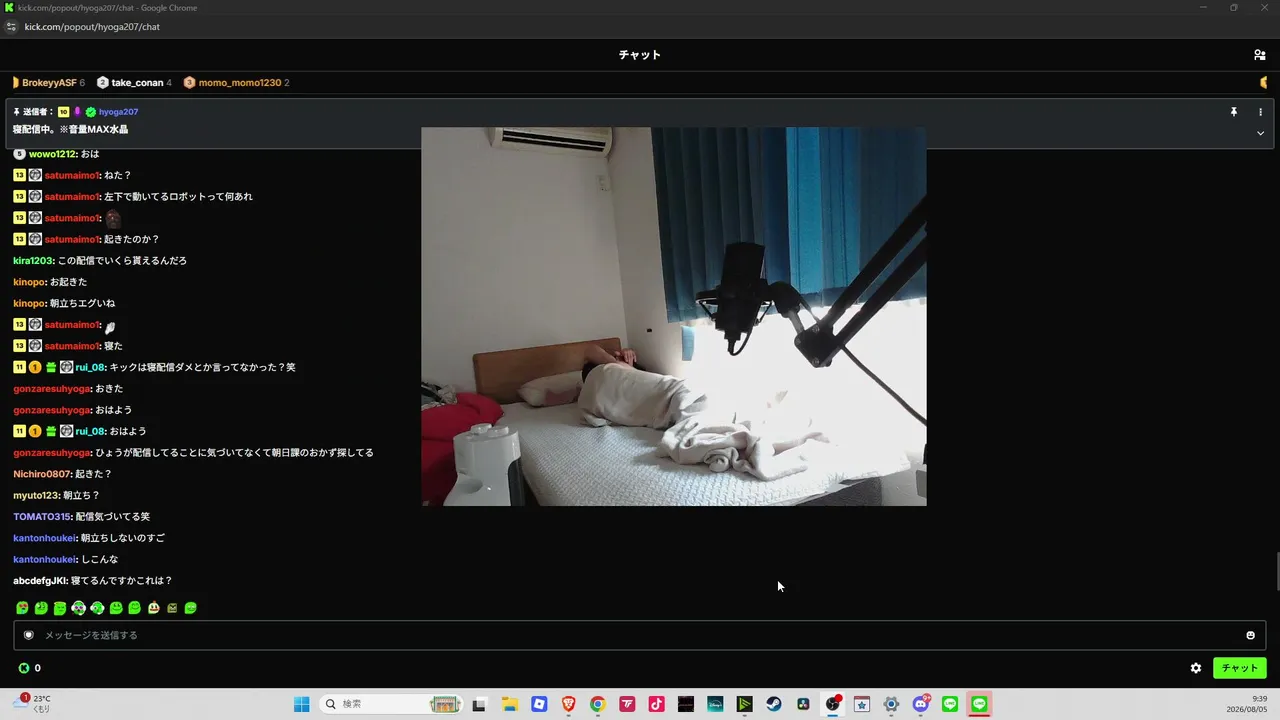This screenshot has height=720, width=1280.
Task: Unpin the pinned message with pin icon
Action: pos(1234,112)
